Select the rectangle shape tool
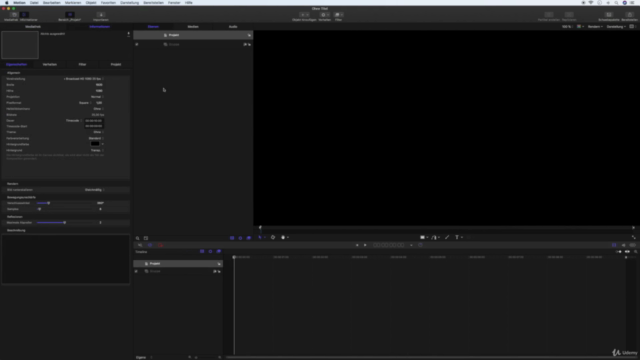This screenshot has height=360, width=640. click(x=423, y=237)
